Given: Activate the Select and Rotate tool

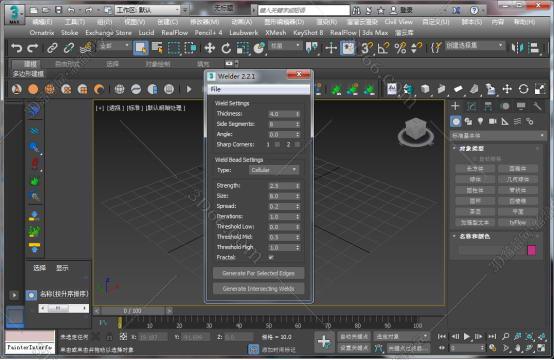Looking at the screenshot, I should (226, 48).
